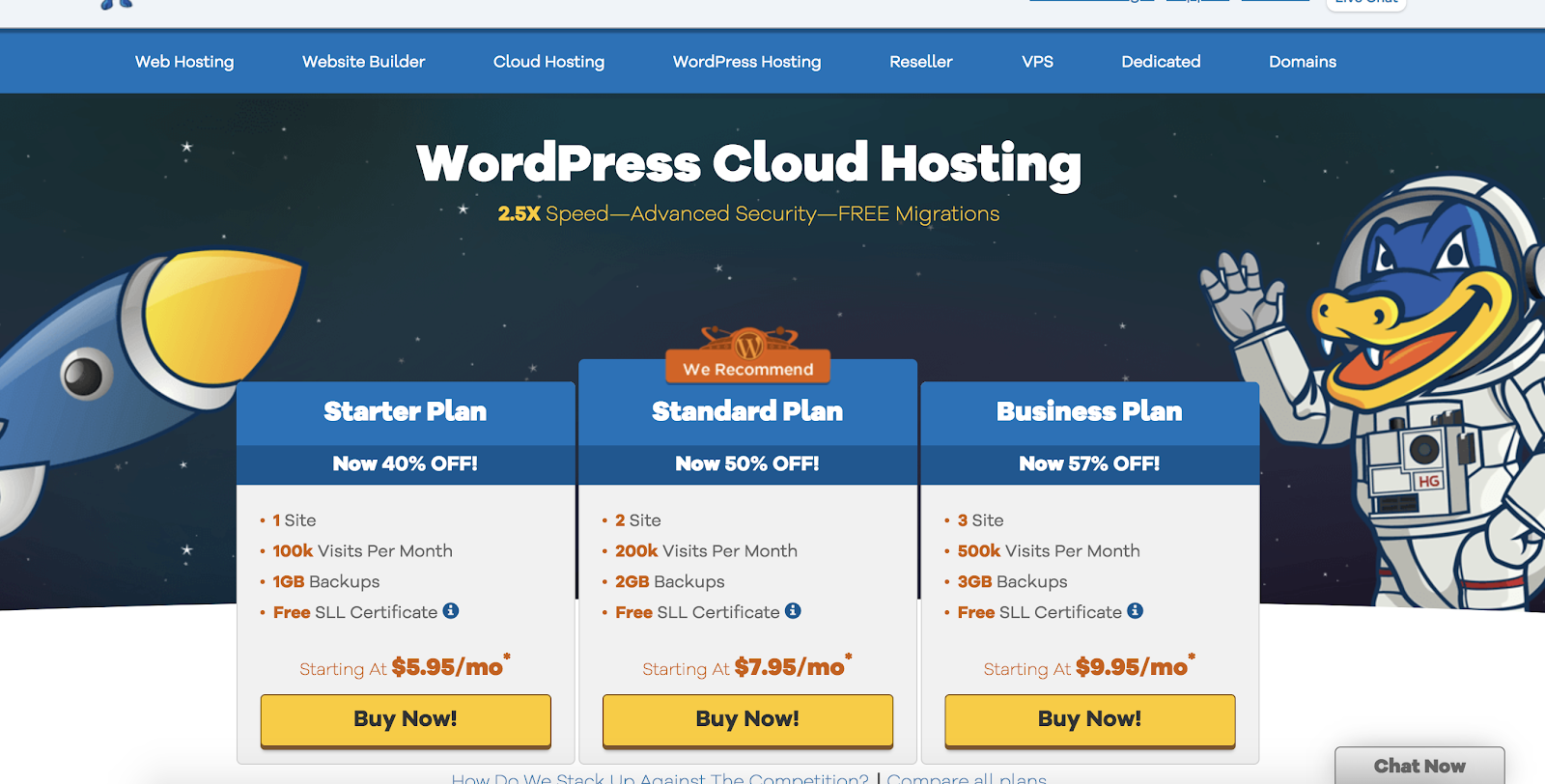Click the '2 Site' feature line
1545x784 pixels.
[x=638, y=520]
